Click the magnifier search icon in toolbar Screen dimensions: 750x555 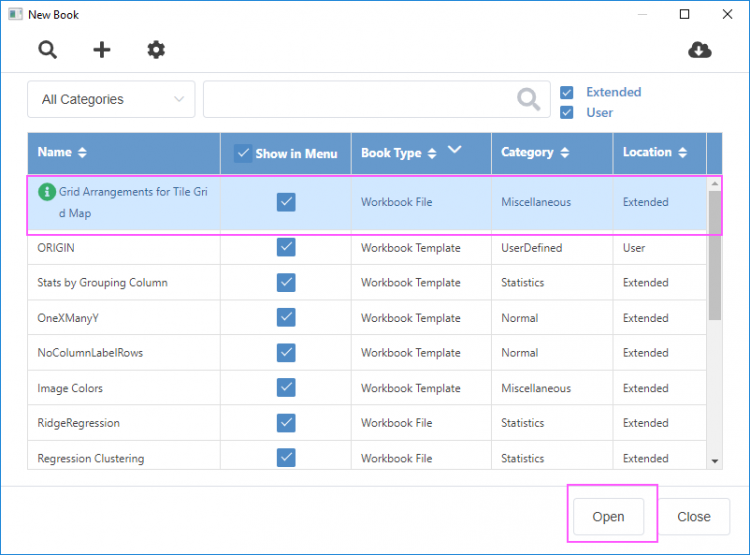point(48,50)
